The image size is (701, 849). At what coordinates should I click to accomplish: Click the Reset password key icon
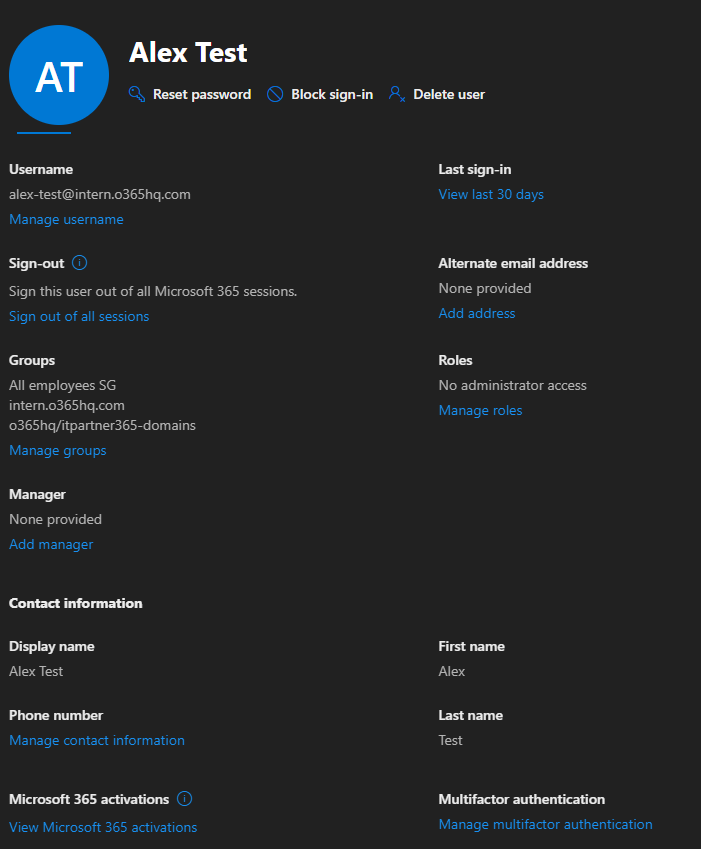click(138, 94)
